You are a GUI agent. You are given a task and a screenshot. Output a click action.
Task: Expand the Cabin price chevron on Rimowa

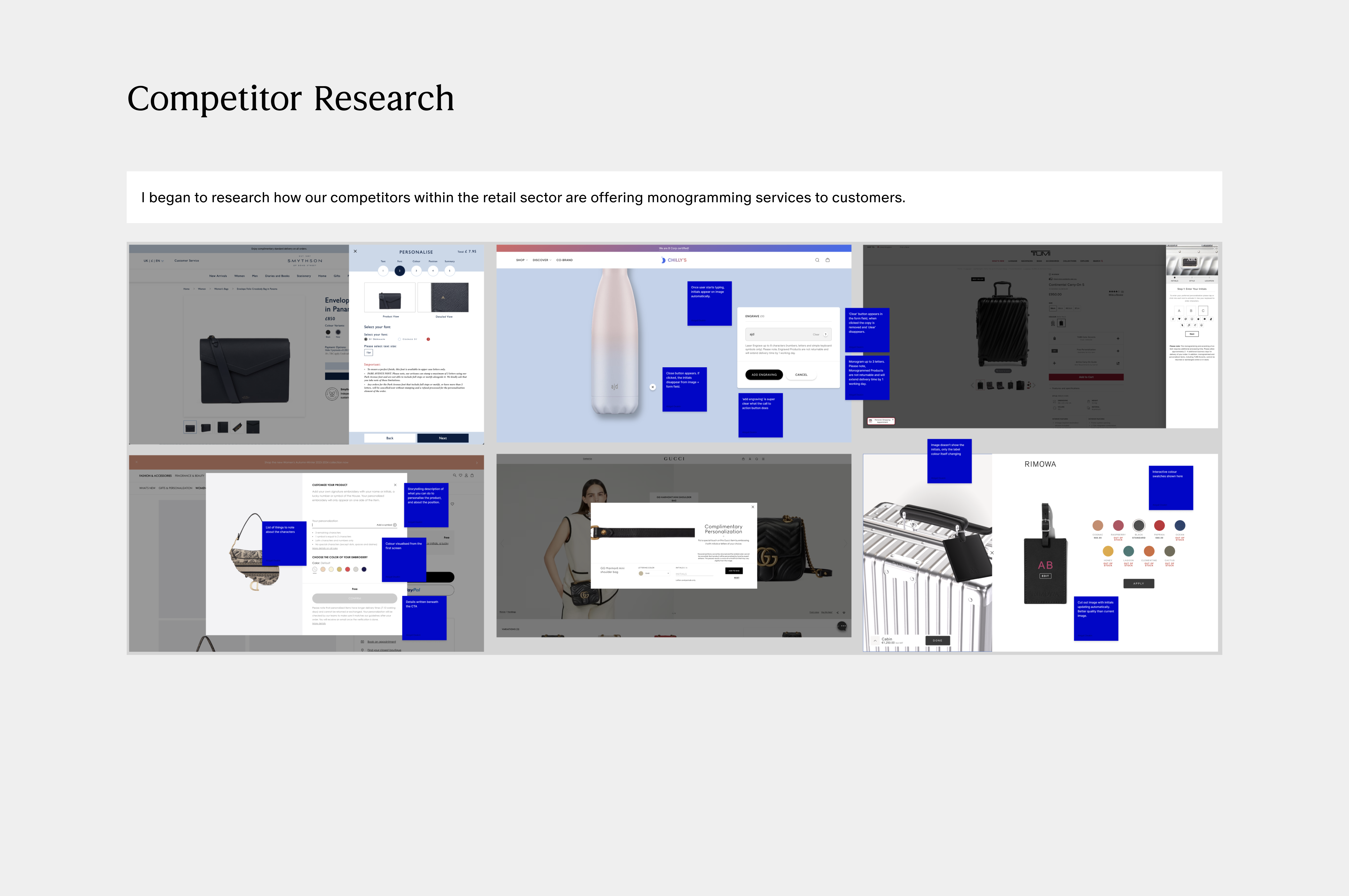click(x=875, y=641)
